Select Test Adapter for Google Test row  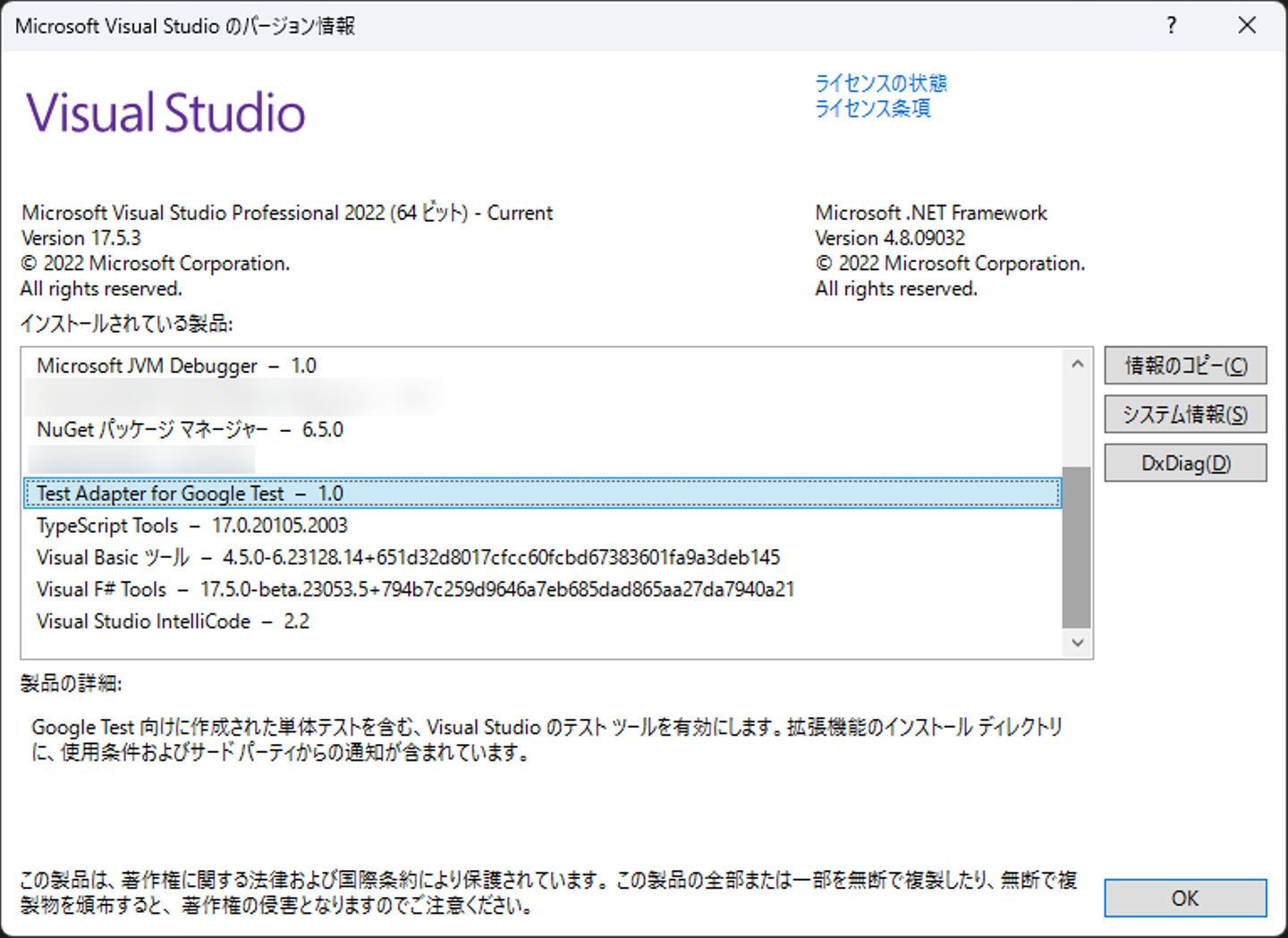coord(542,494)
